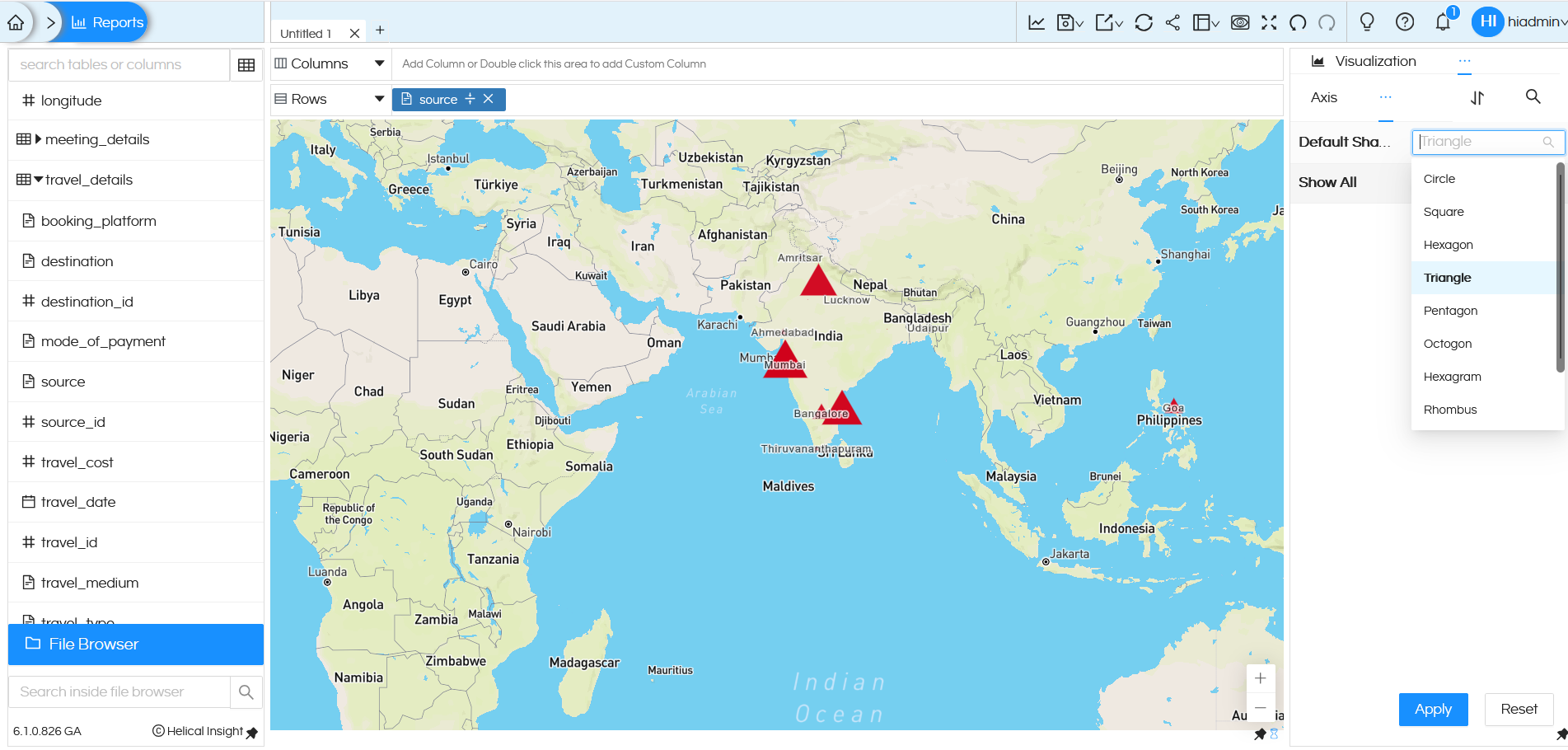Open the notifications bell
This screenshot has width=1568, height=750.
pyautogui.click(x=1443, y=22)
